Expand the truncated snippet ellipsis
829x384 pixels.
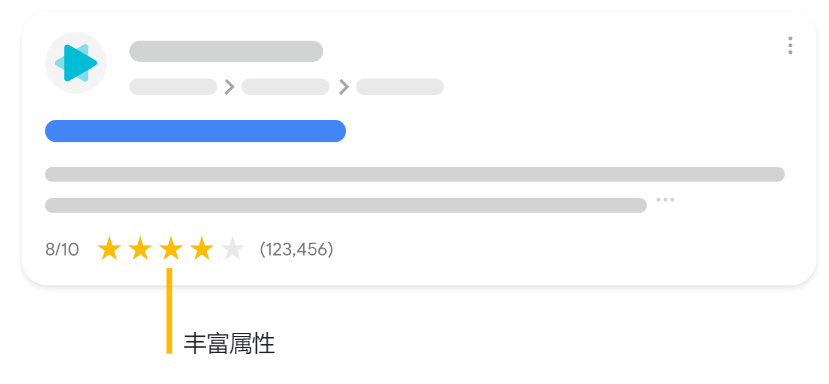click(x=665, y=200)
